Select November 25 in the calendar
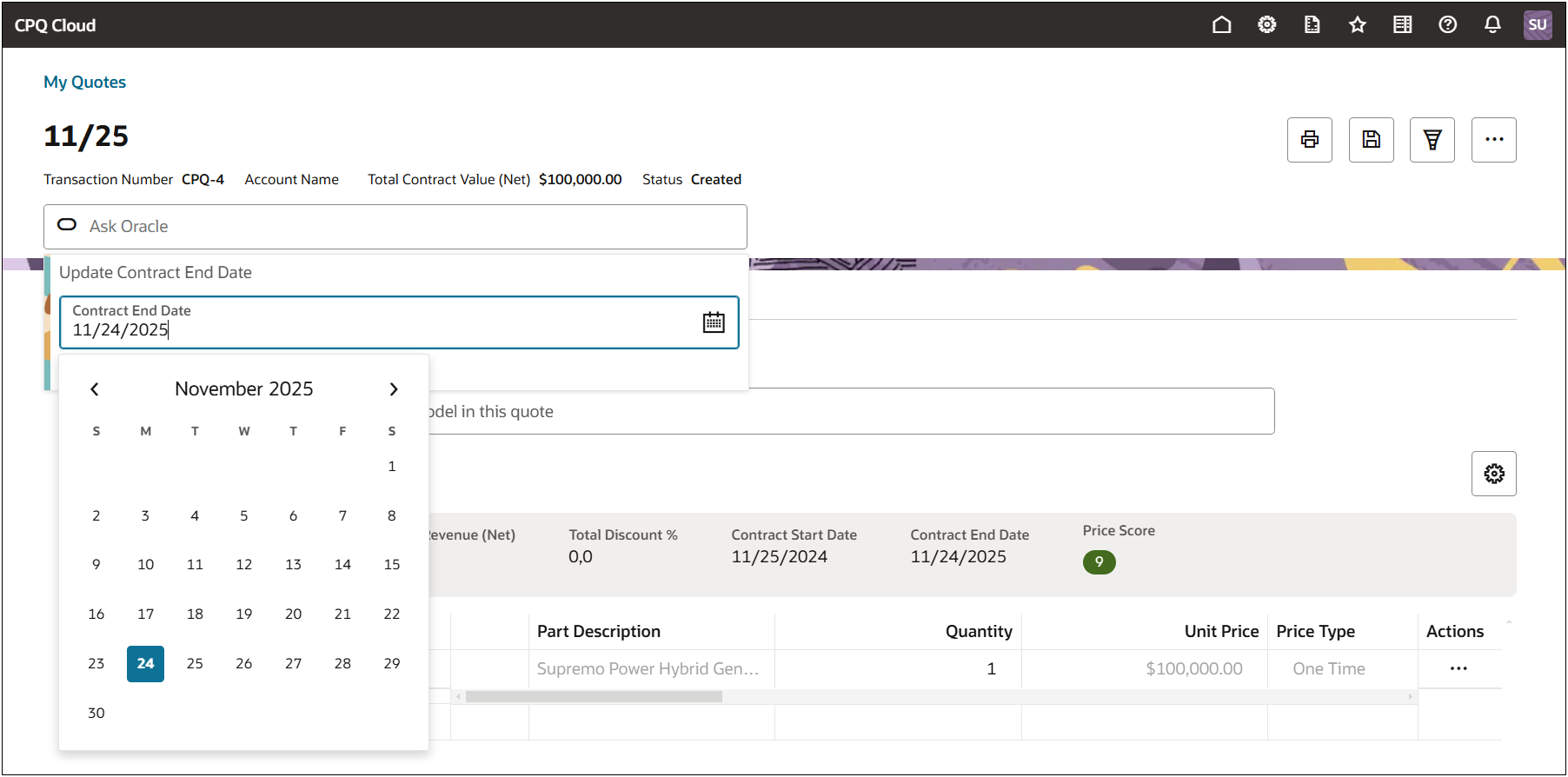 pos(195,664)
